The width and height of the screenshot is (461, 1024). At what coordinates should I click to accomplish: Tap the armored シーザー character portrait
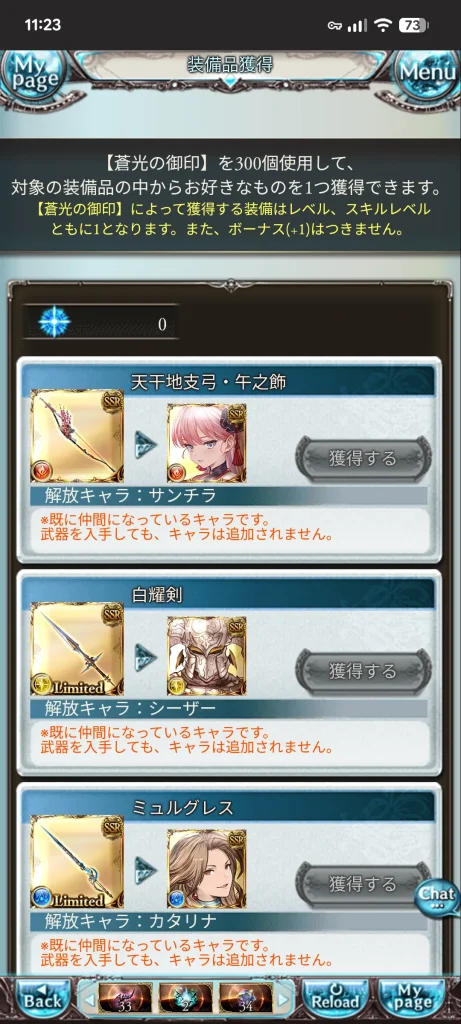[207, 656]
